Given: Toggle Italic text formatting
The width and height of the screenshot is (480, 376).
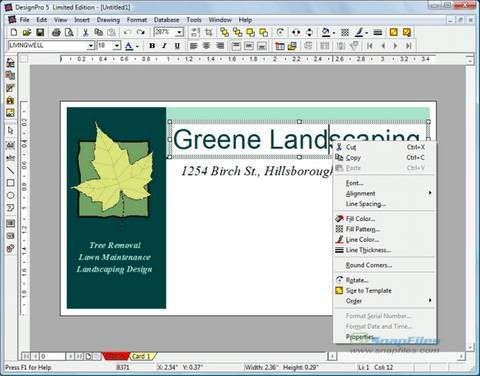Looking at the screenshot, I should [x=165, y=46].
